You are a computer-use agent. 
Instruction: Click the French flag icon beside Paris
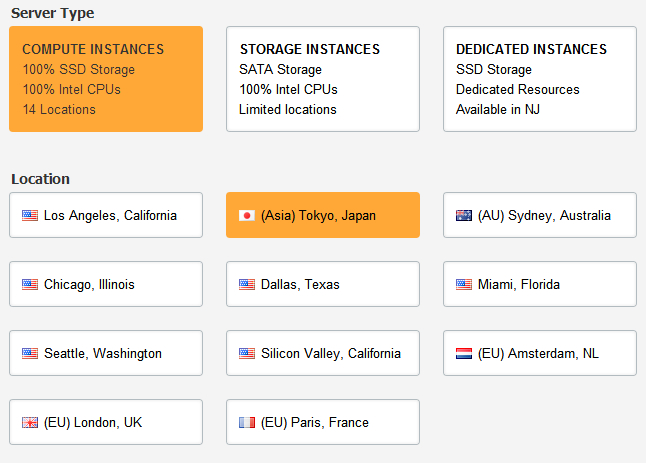click(247, 422)
